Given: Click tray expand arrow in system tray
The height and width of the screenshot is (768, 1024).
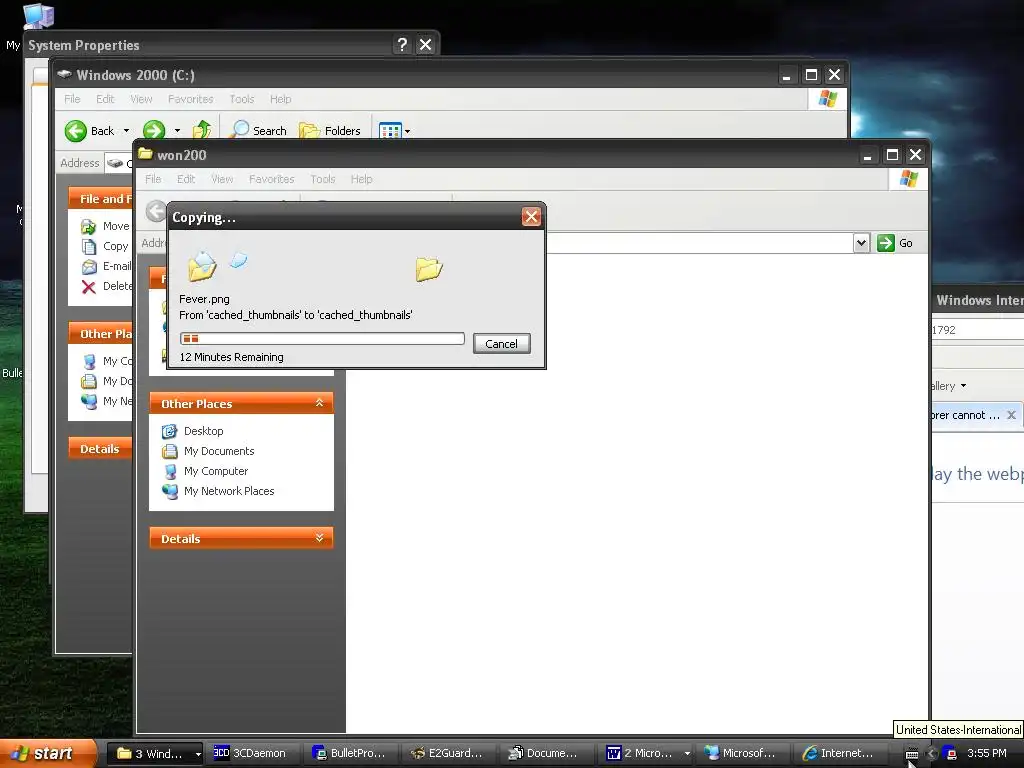Looking at the screenshot, I should tap(932, 754).
